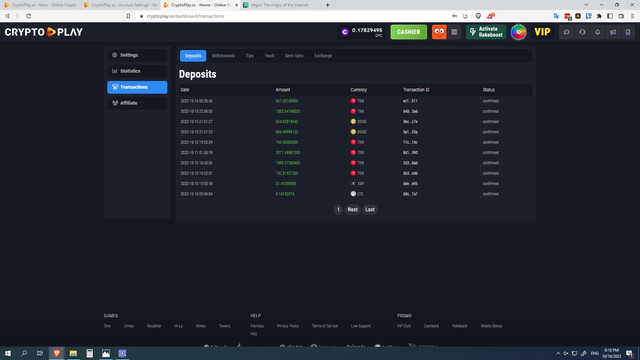Open the notifications bell
The width and height of the screenshot is (640, 360).
598,32
